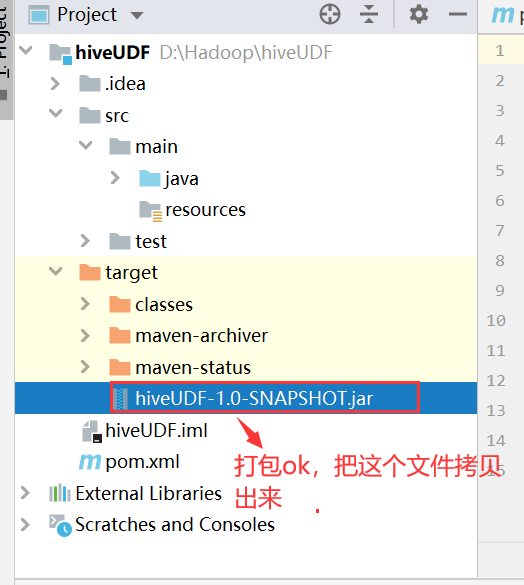
Task: Click the classes folder icon
Action: click(x=119, y=304)
